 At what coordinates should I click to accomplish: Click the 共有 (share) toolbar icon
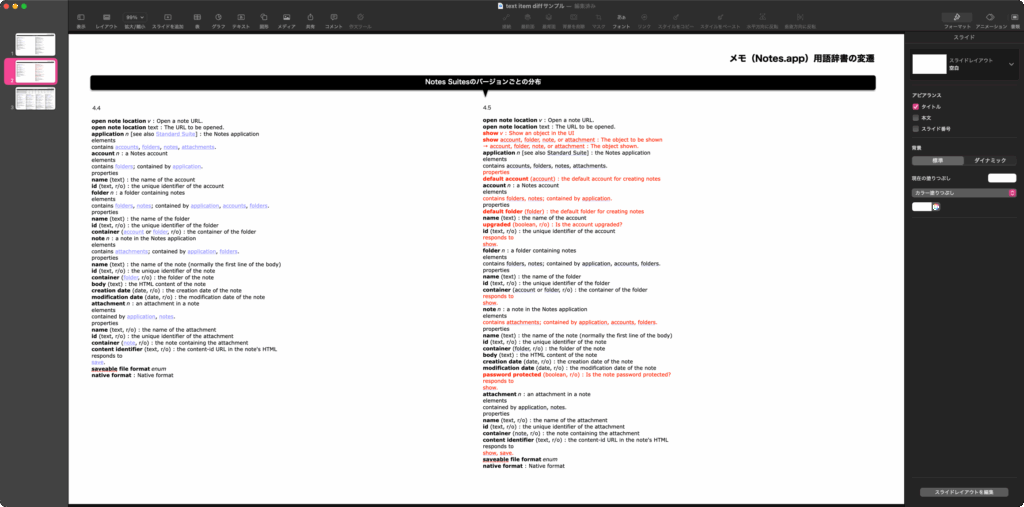point(310,18)
